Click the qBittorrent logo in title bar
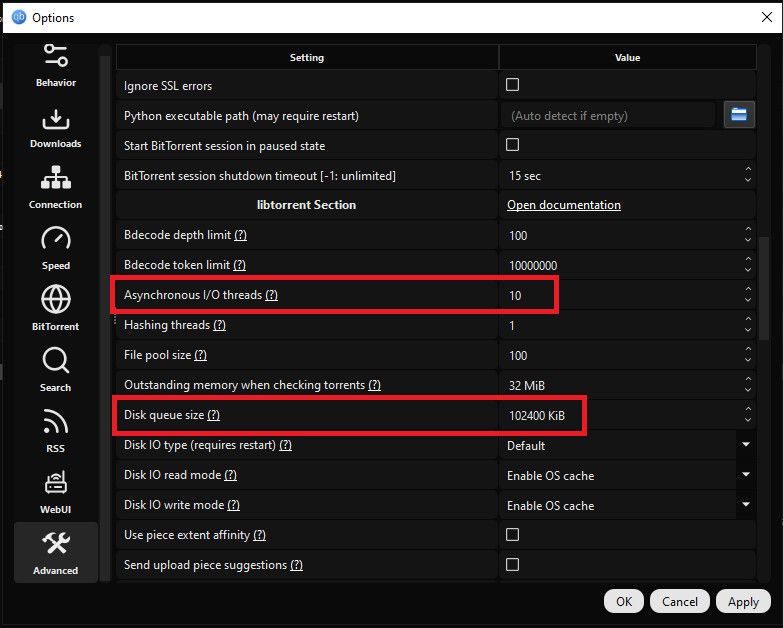 (x=18, y=17)
